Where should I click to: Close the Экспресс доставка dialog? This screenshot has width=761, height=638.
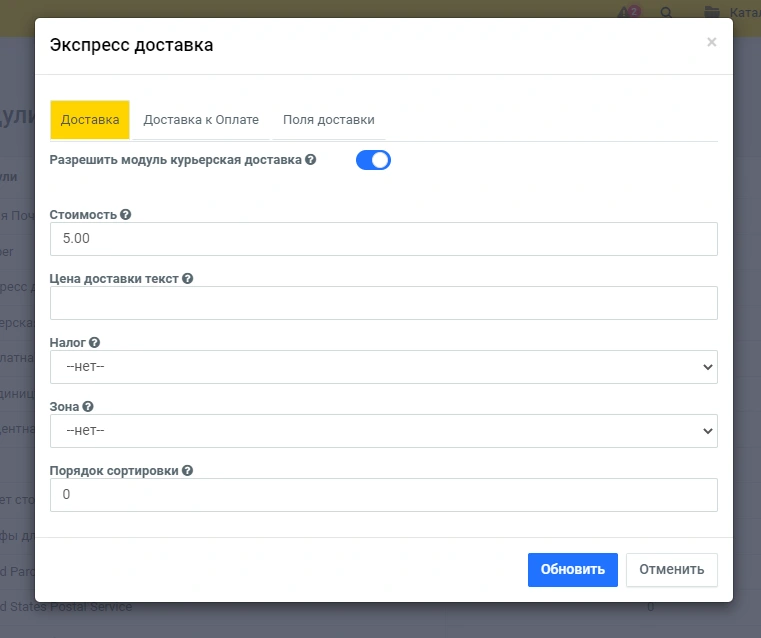(x=711, y=42)
